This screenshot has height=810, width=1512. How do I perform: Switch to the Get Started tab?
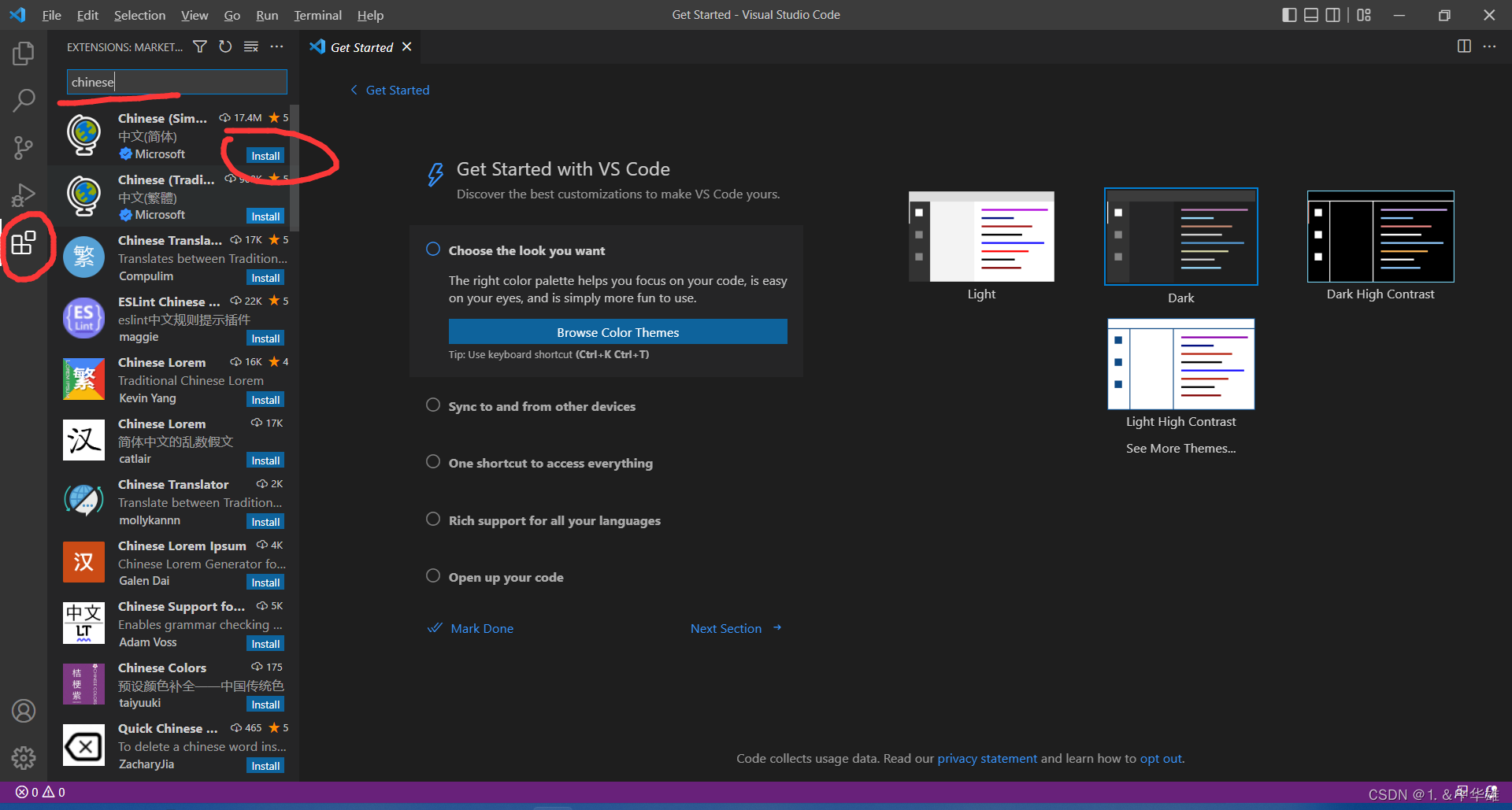(x=361, y=47)
